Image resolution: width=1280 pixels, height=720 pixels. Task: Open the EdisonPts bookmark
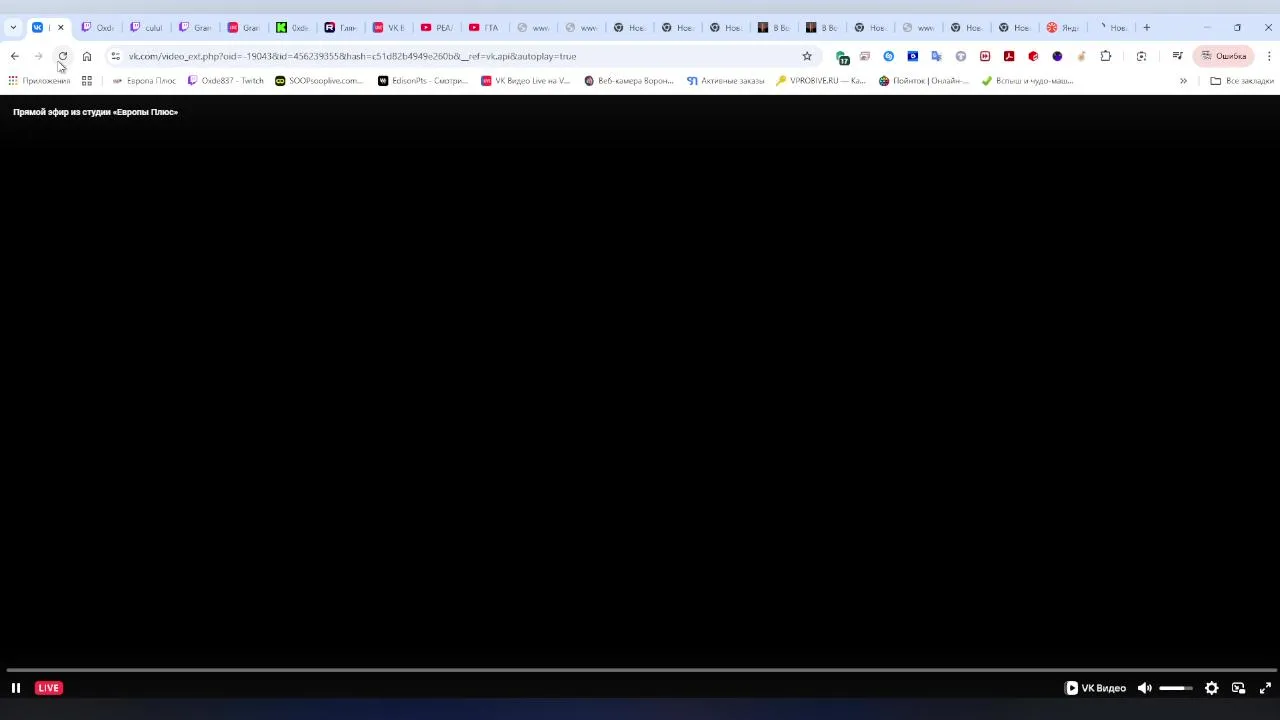coord(423,81)
